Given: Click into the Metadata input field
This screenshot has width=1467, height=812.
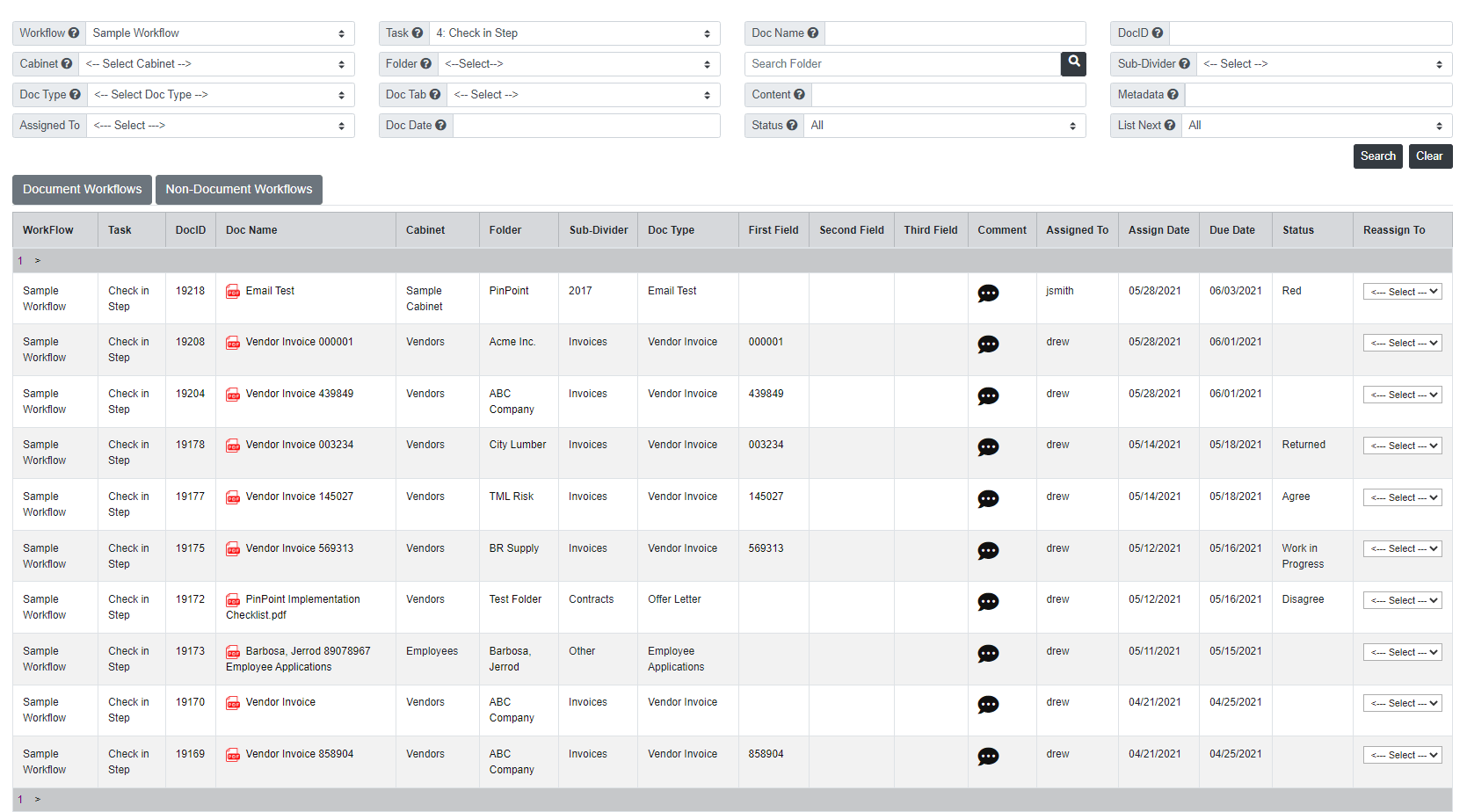Looking at the screenshot, I should [x=1318, y=95].
